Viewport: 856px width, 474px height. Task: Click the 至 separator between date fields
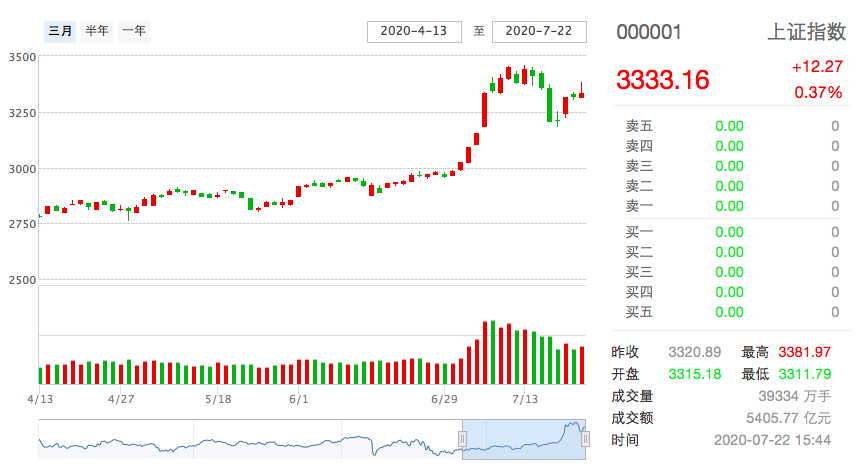click(479, 32)
